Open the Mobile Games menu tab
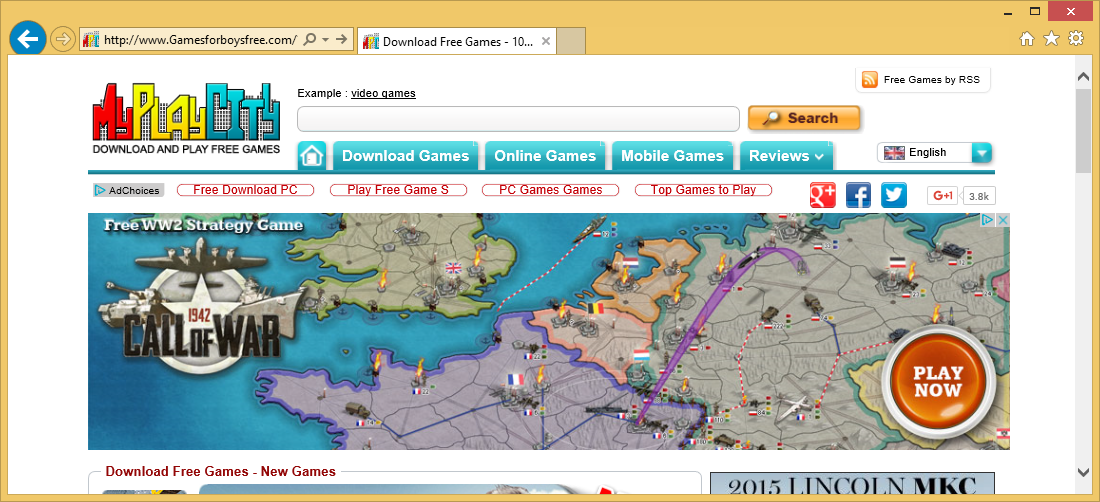This screenshot has height=502, width=1100. pyautogui.click(x=672, y=156)
